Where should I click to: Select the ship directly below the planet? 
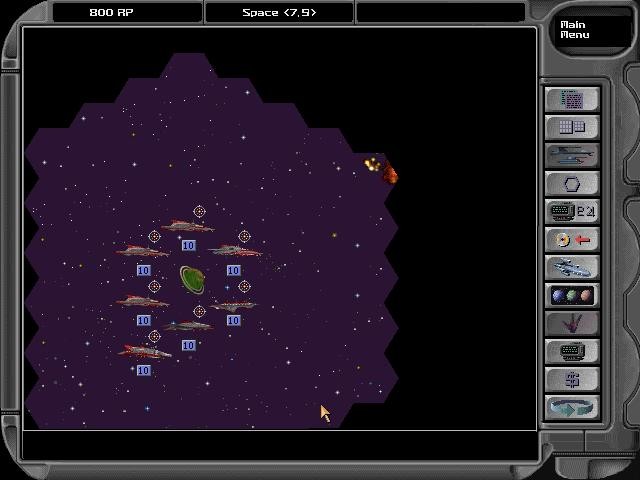188,326
